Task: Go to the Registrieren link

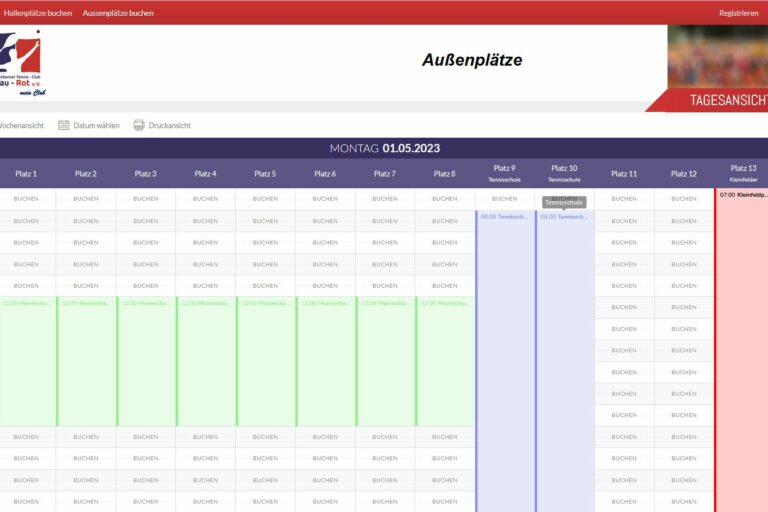Action: tap(738, 13)
